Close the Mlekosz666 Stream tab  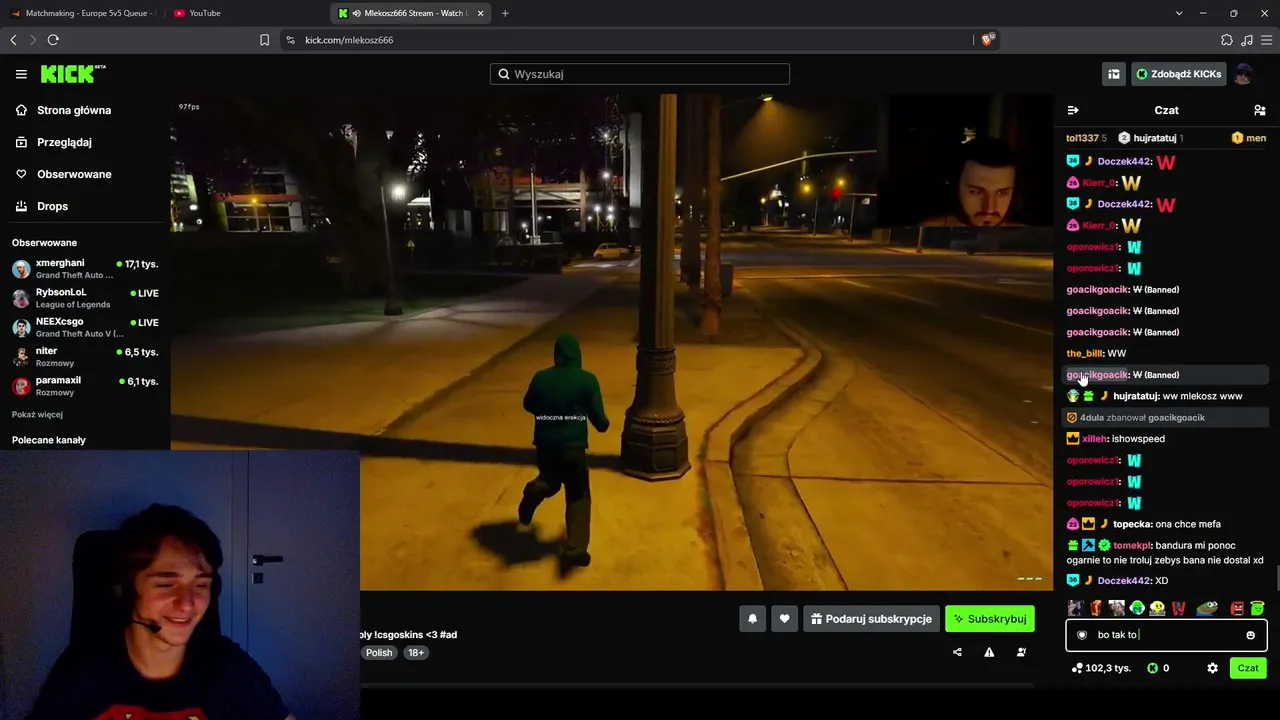tap(480, 13)
